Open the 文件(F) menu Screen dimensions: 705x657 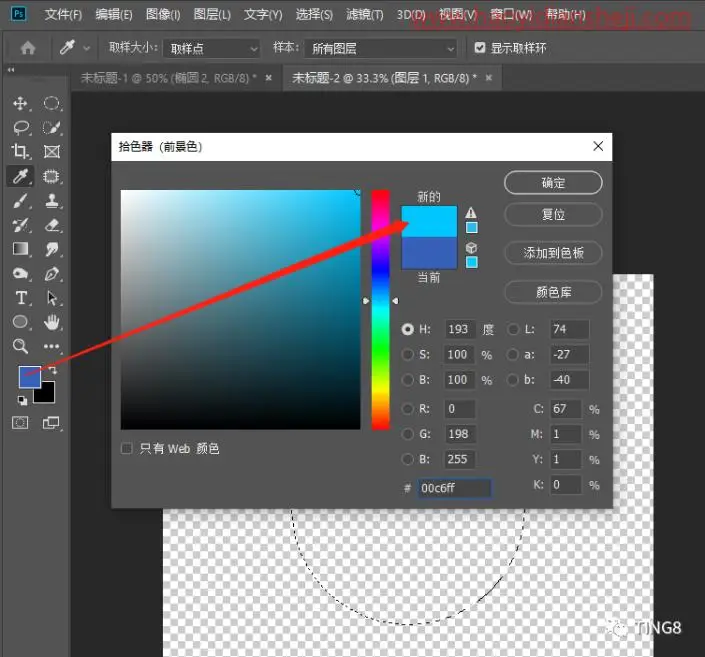tap(63, 14)
